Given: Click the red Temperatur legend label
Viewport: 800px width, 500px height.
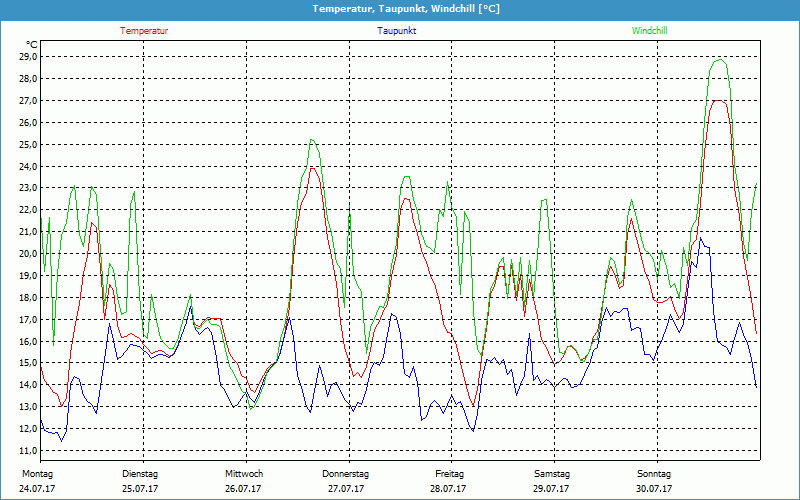Looking at the screenshot, I should pyautogui.click(x=144, y=31).
